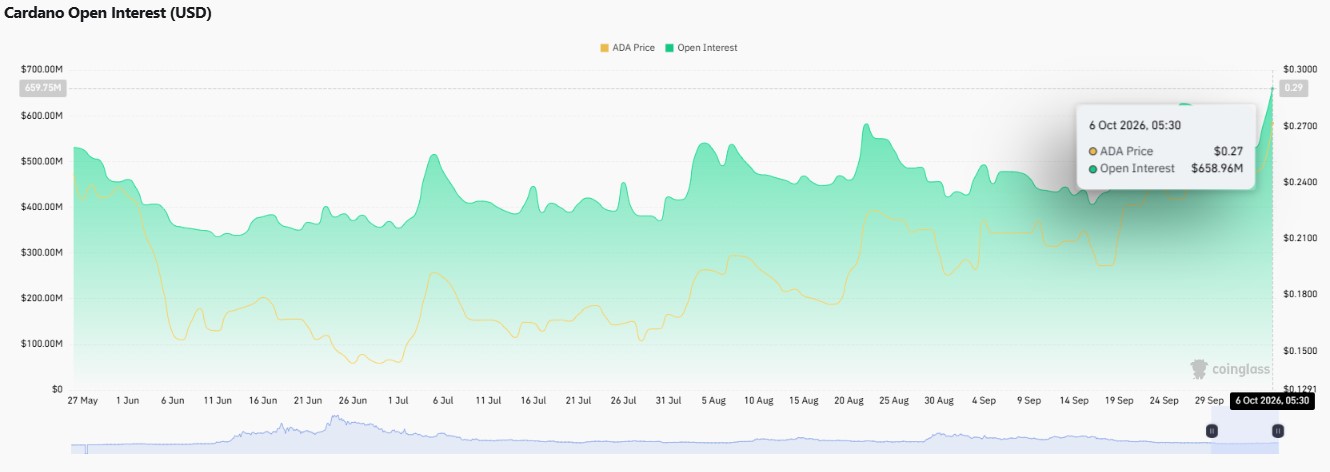Screen dimensions: 1330x472
Task: Click the $400.00M y-axis label
Action: click(42, 207)
